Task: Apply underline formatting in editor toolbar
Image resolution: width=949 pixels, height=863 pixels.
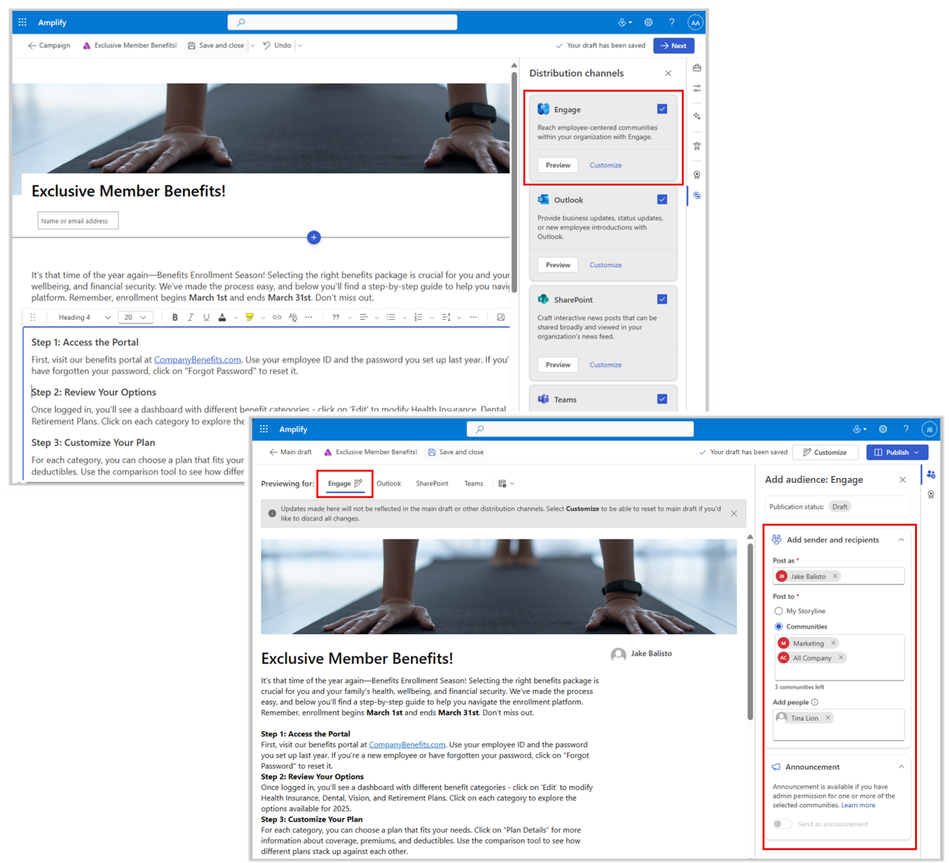Action: point(206,317)
